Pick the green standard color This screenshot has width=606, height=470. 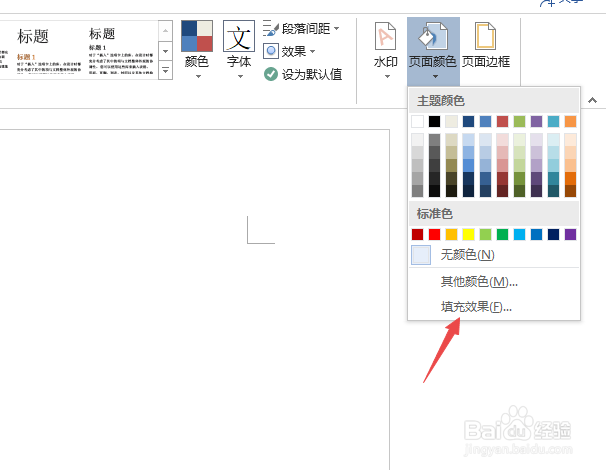(x=502, y=234)
